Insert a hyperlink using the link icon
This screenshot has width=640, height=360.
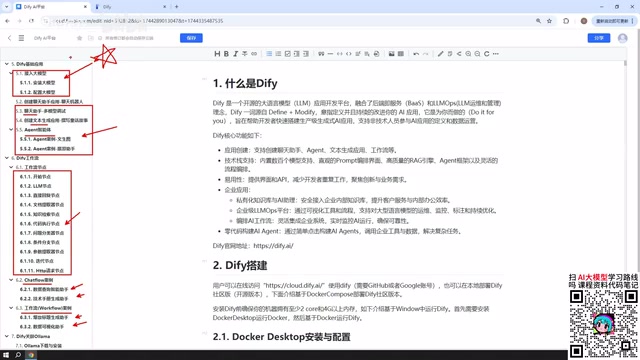254,54
